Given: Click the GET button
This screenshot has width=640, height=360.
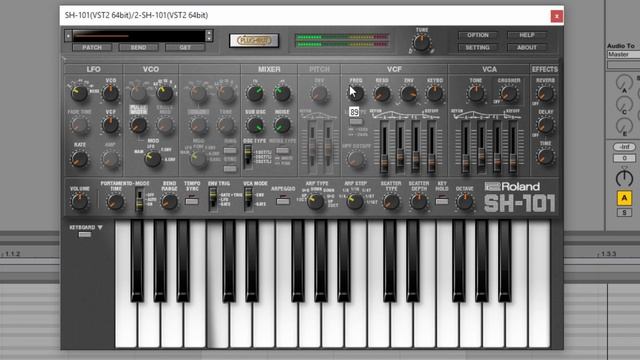Looking at the screenshot, I should [185, 48].
